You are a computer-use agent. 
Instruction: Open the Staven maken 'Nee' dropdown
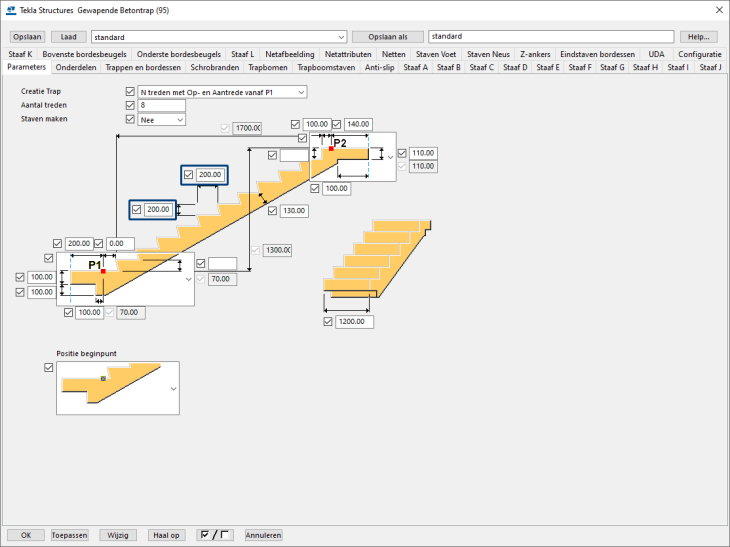point(180,119)
